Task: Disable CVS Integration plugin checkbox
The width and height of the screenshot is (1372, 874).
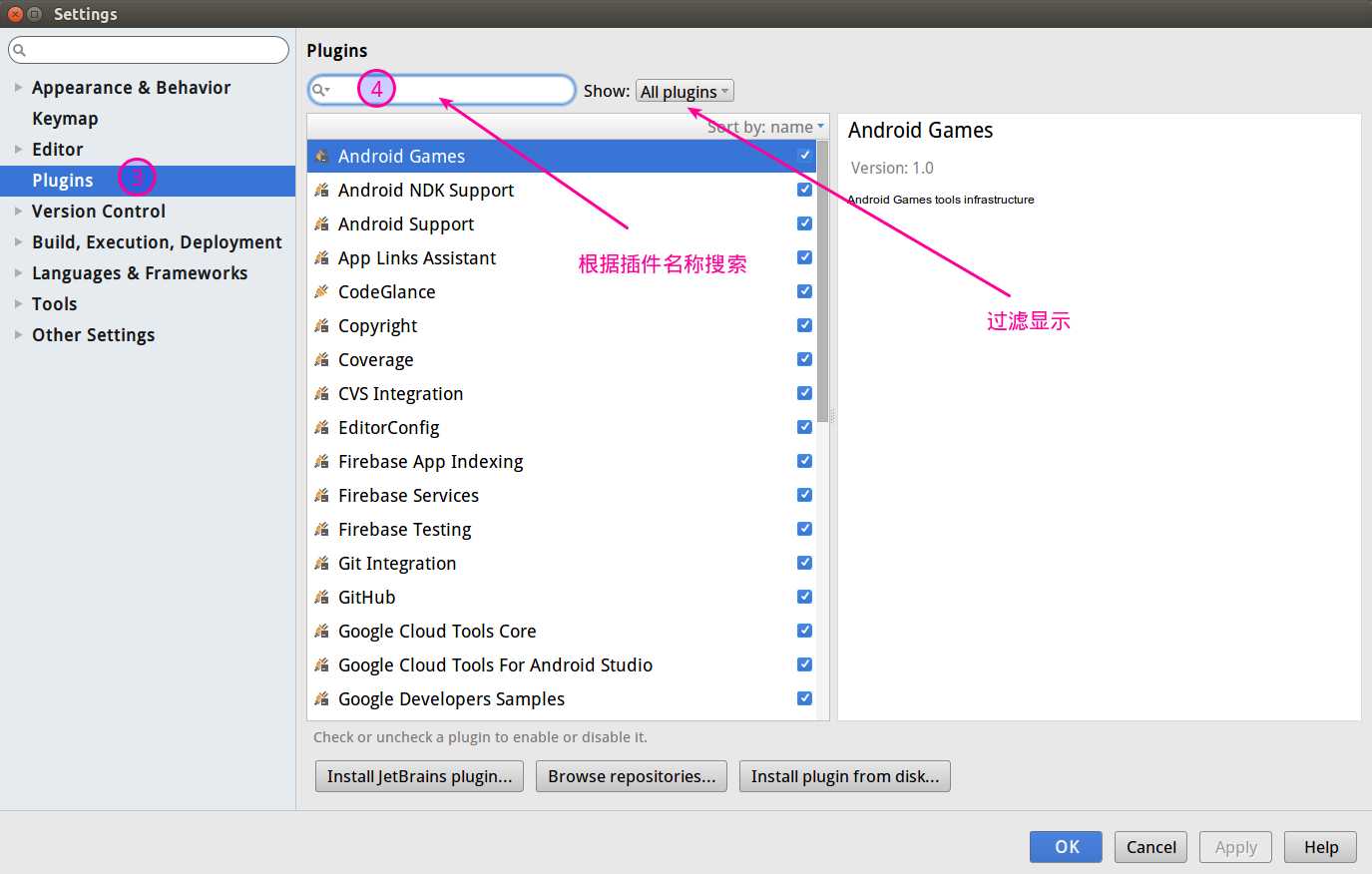Action: [804, 392]
